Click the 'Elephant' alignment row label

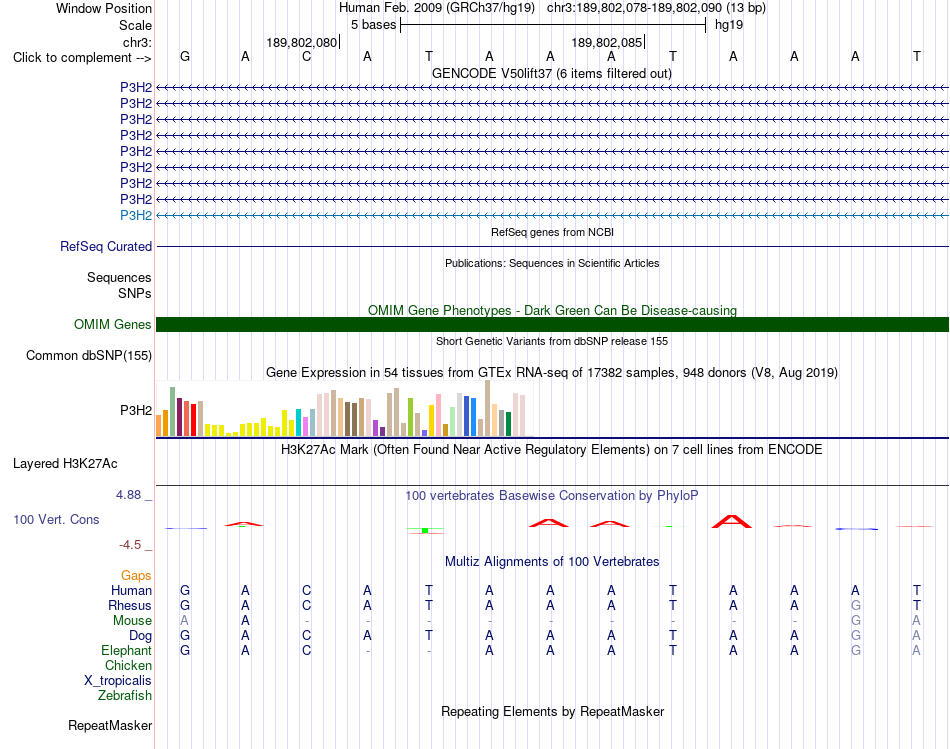click(126, 650)
